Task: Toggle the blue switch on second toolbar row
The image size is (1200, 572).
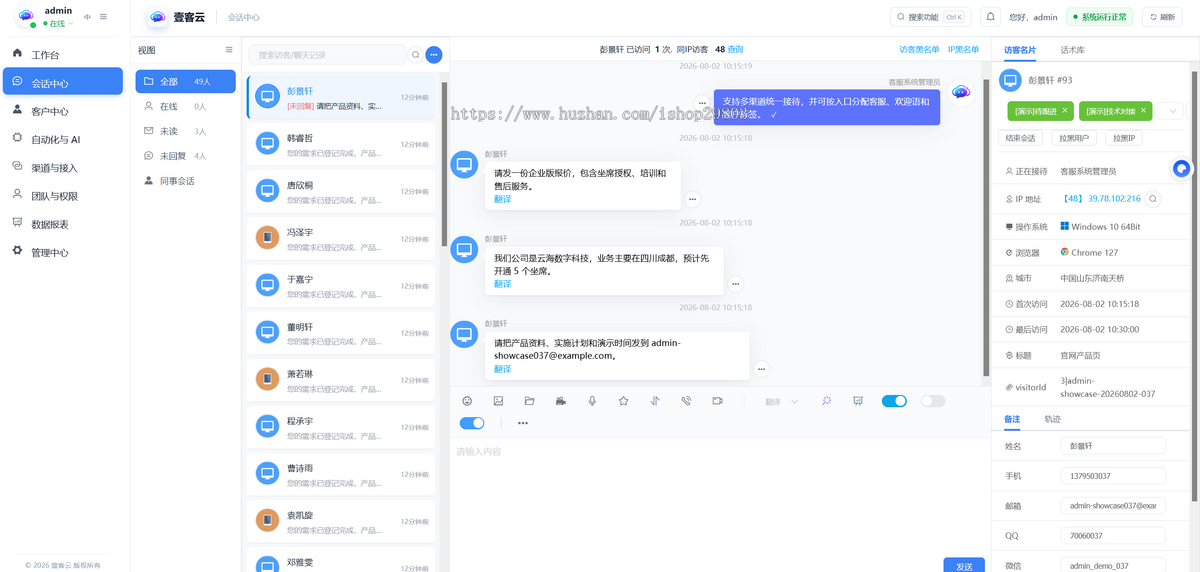Action: click(472, 423)
